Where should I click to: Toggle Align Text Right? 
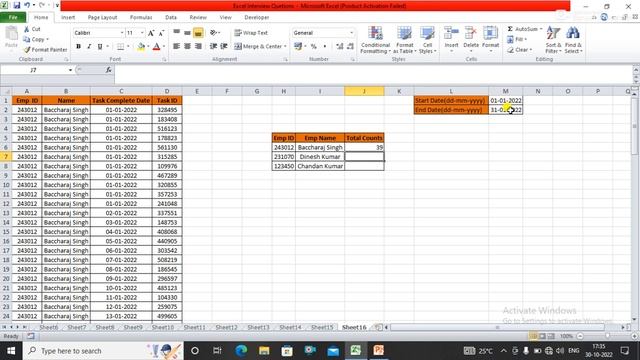[x=198, y=47]
